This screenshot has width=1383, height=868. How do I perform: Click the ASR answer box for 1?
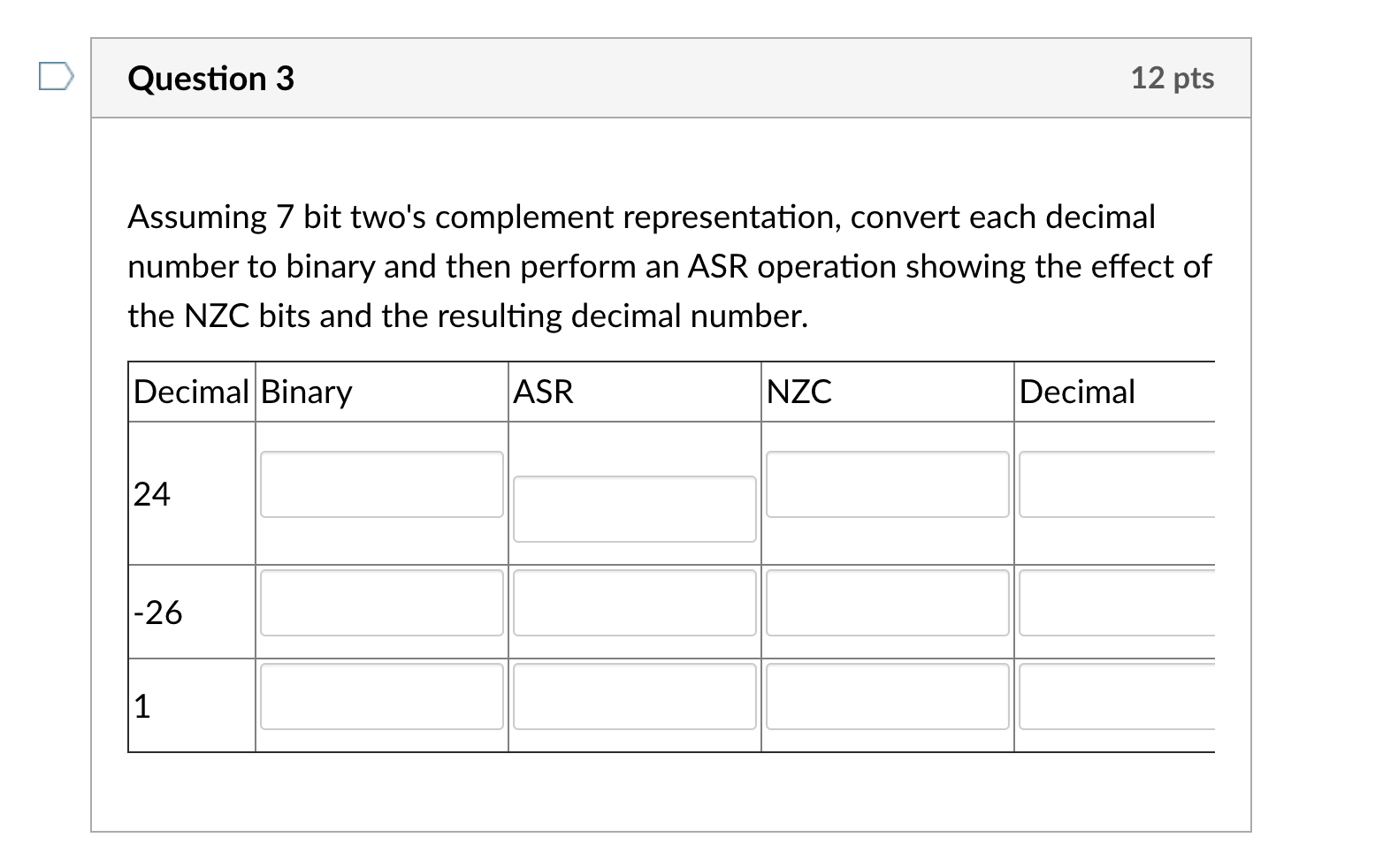[634, 697]
